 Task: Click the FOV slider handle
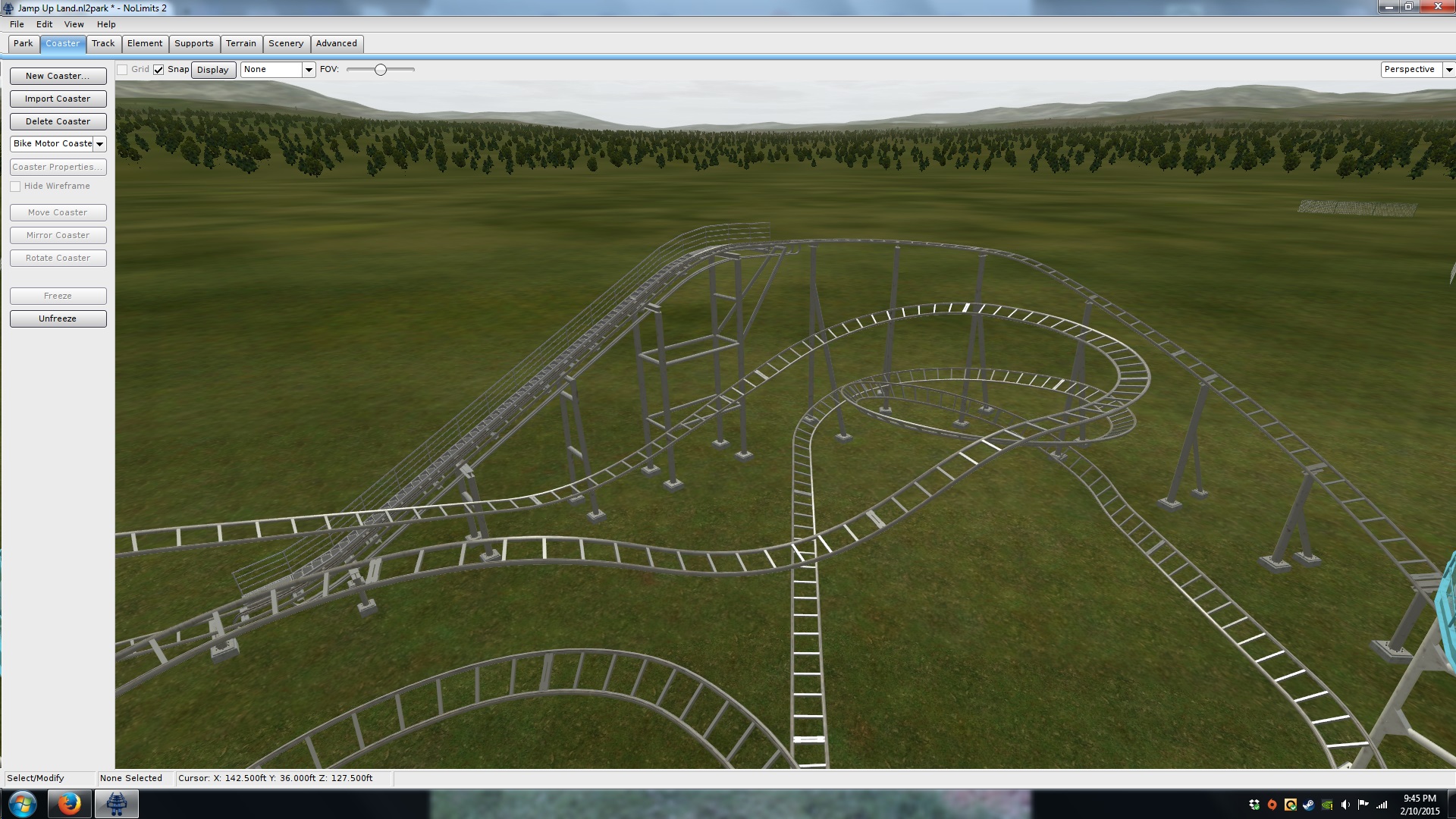pyautogui.click(x=381, y=70)
